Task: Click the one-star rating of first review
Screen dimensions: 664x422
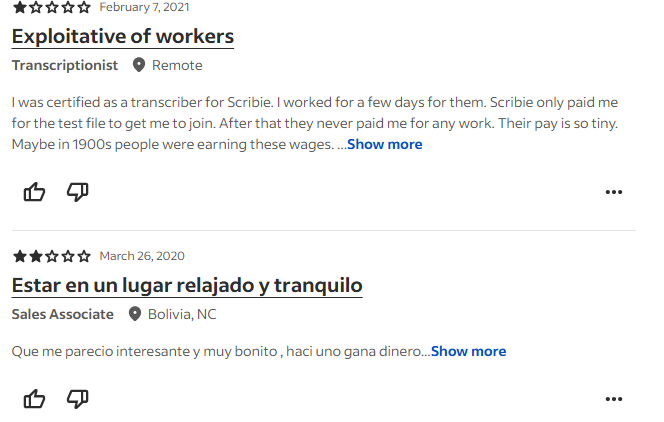Action: point(51,7)
